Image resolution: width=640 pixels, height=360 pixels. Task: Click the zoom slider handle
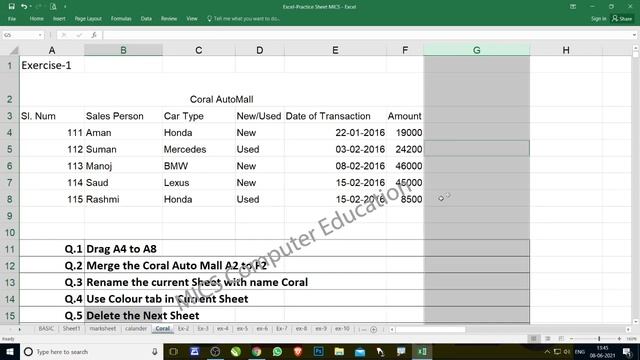599,339
